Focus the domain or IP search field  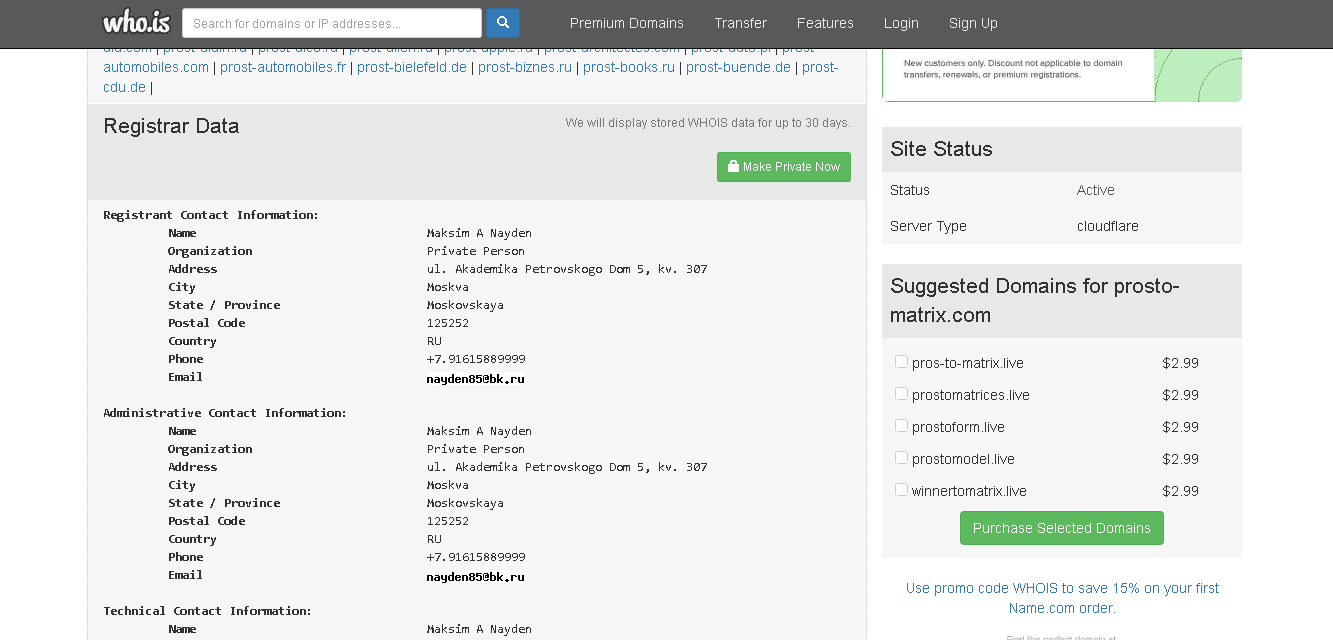point(332,23)
